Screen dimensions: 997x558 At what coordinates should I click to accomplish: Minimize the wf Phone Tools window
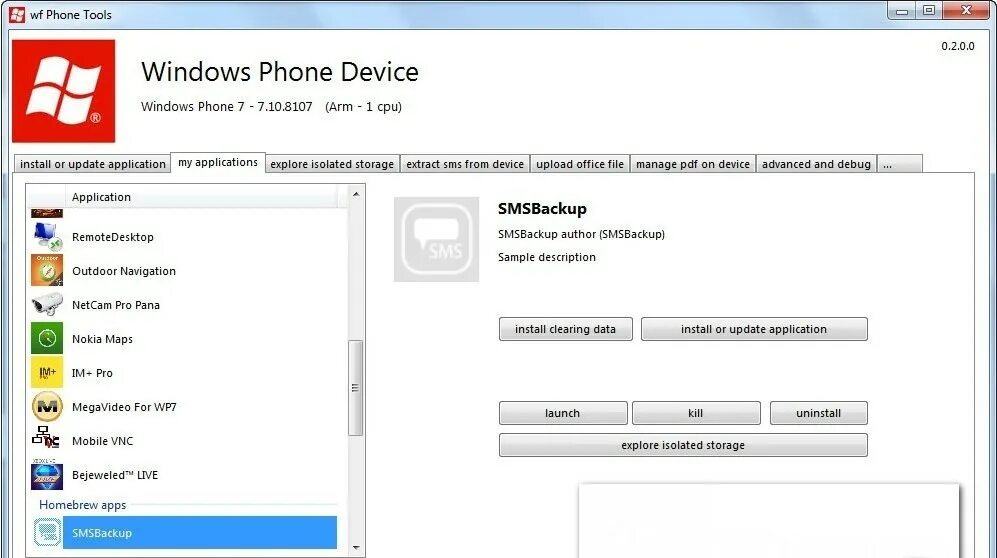pos(902,10)
